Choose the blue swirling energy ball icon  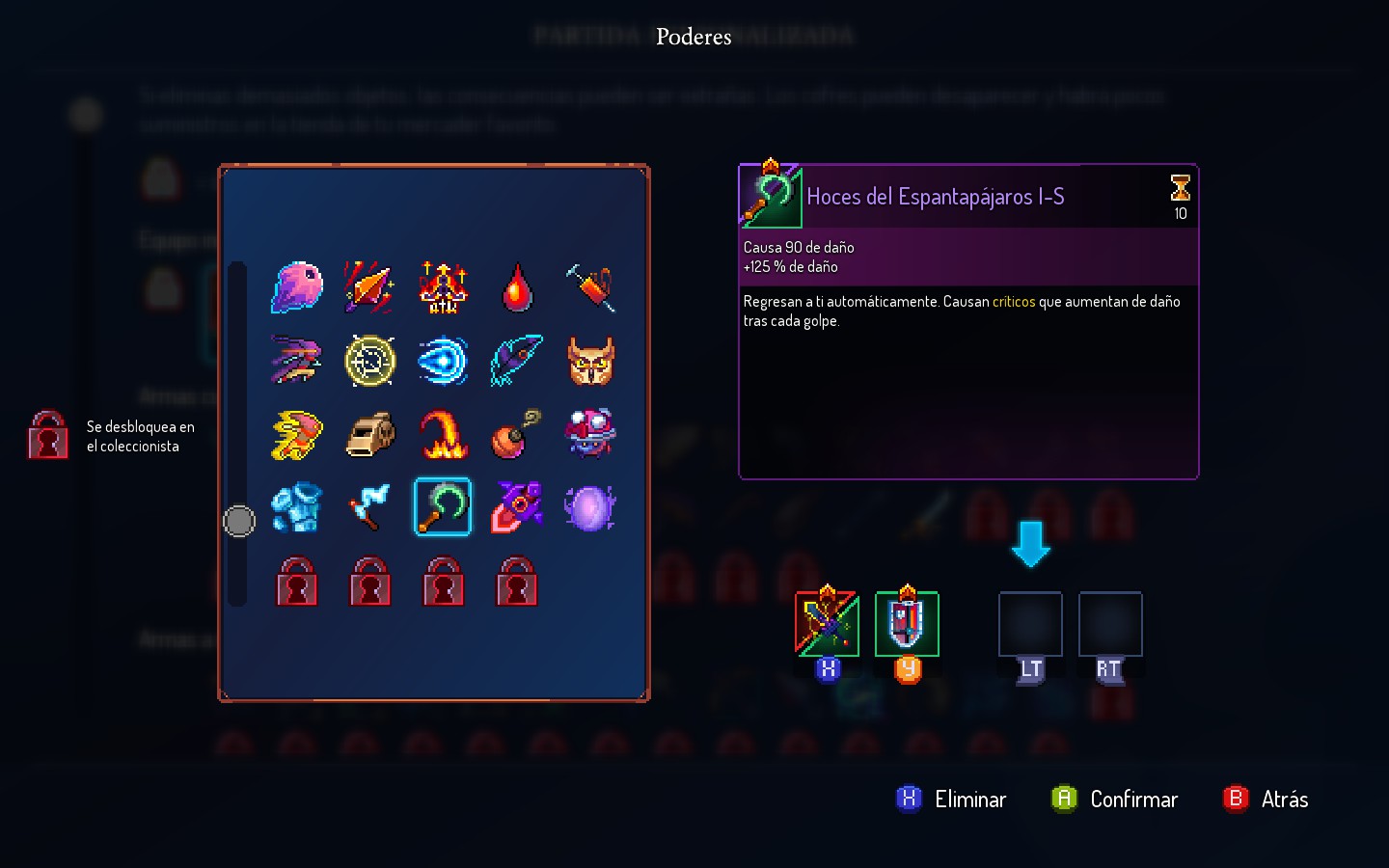(444, 361)
